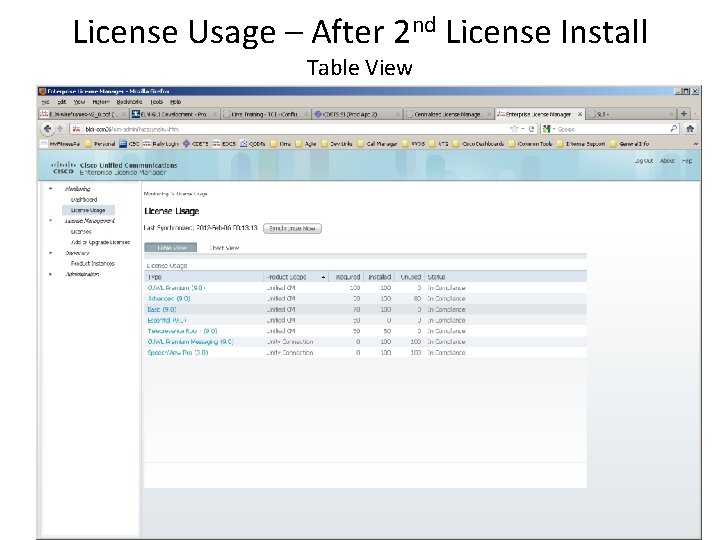This screenshot has height=540, width=720.
Task: Open the CUWL Premium (9.0) license type link
Action: click(176, 288)
